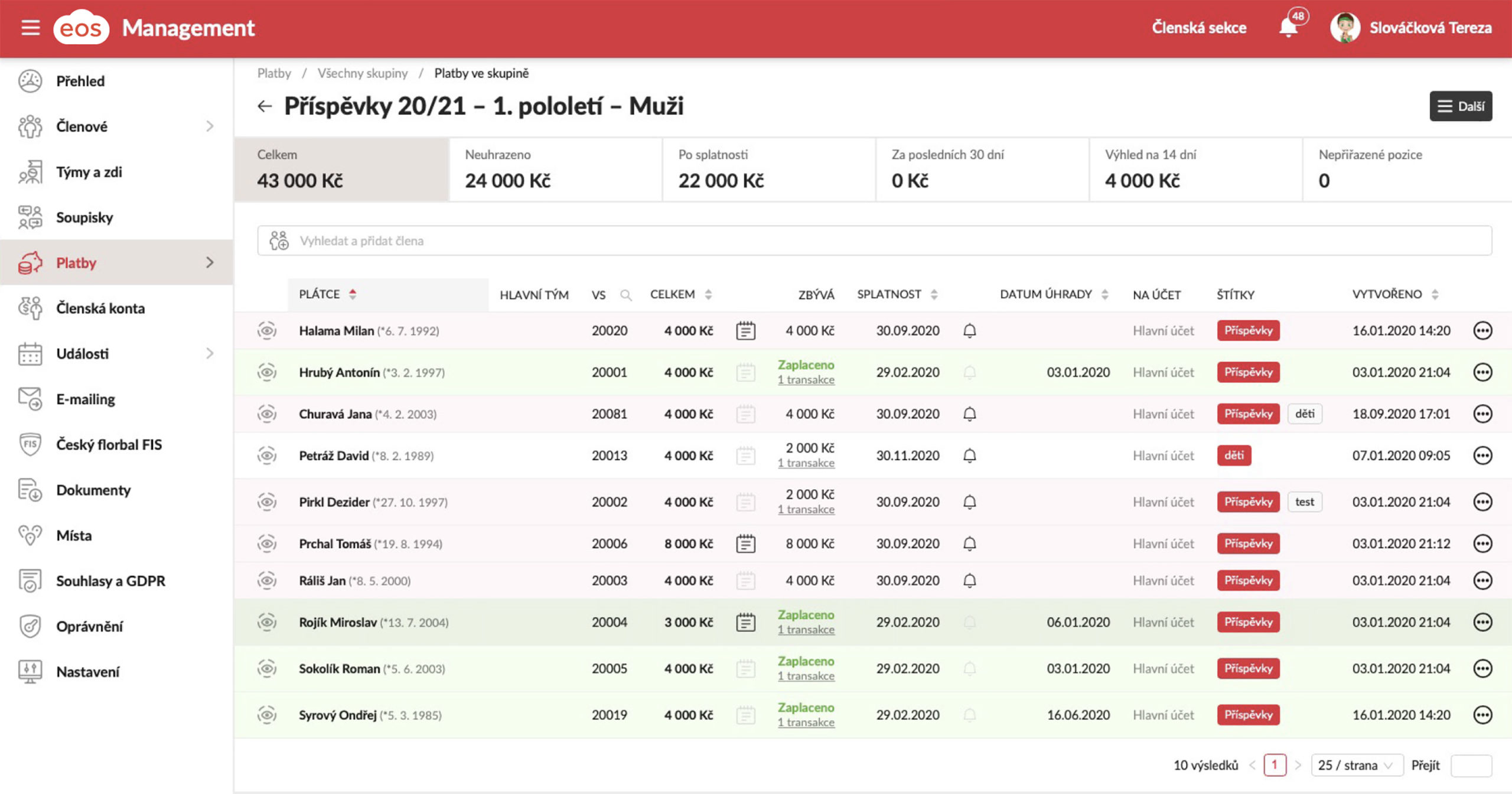Viewport: 1512px width, 794px height.
Task: Click the Vyhledat a přidat člena field
Action: click(874, 241)
